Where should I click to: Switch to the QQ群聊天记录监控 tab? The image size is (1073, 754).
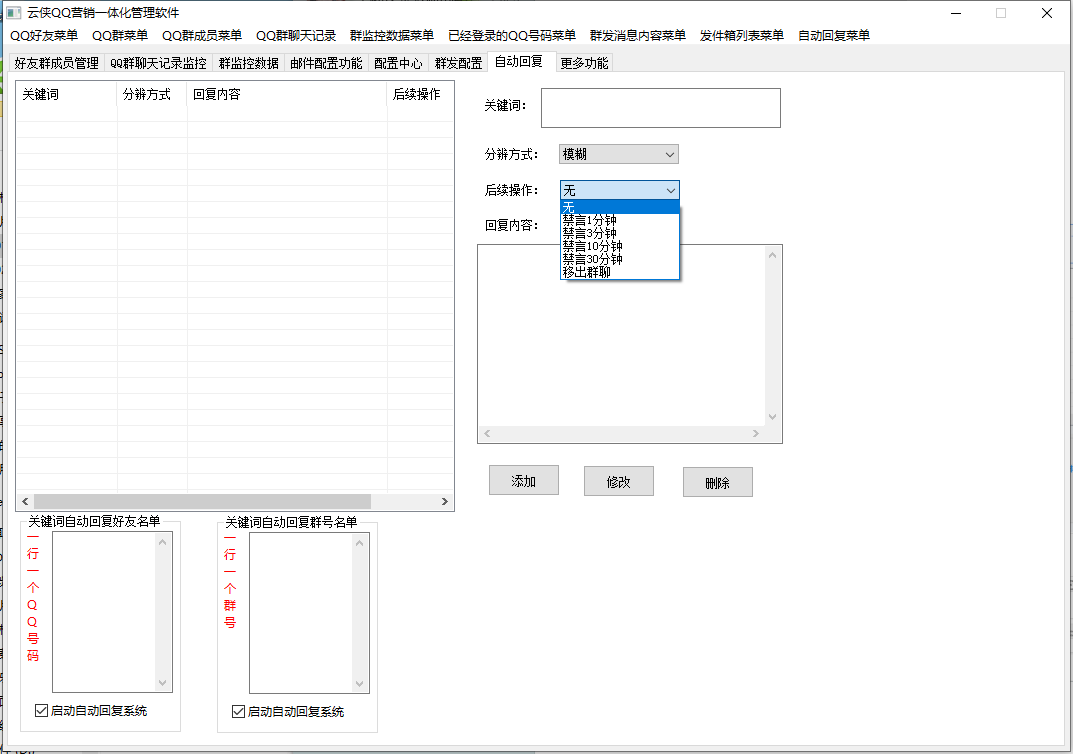coord(158,63)
